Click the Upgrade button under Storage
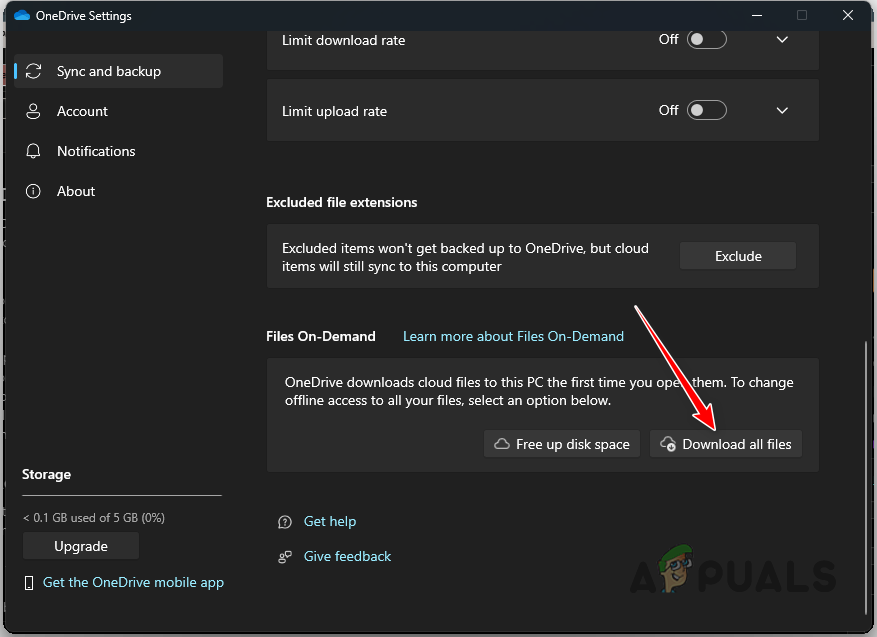 point(80,546)
